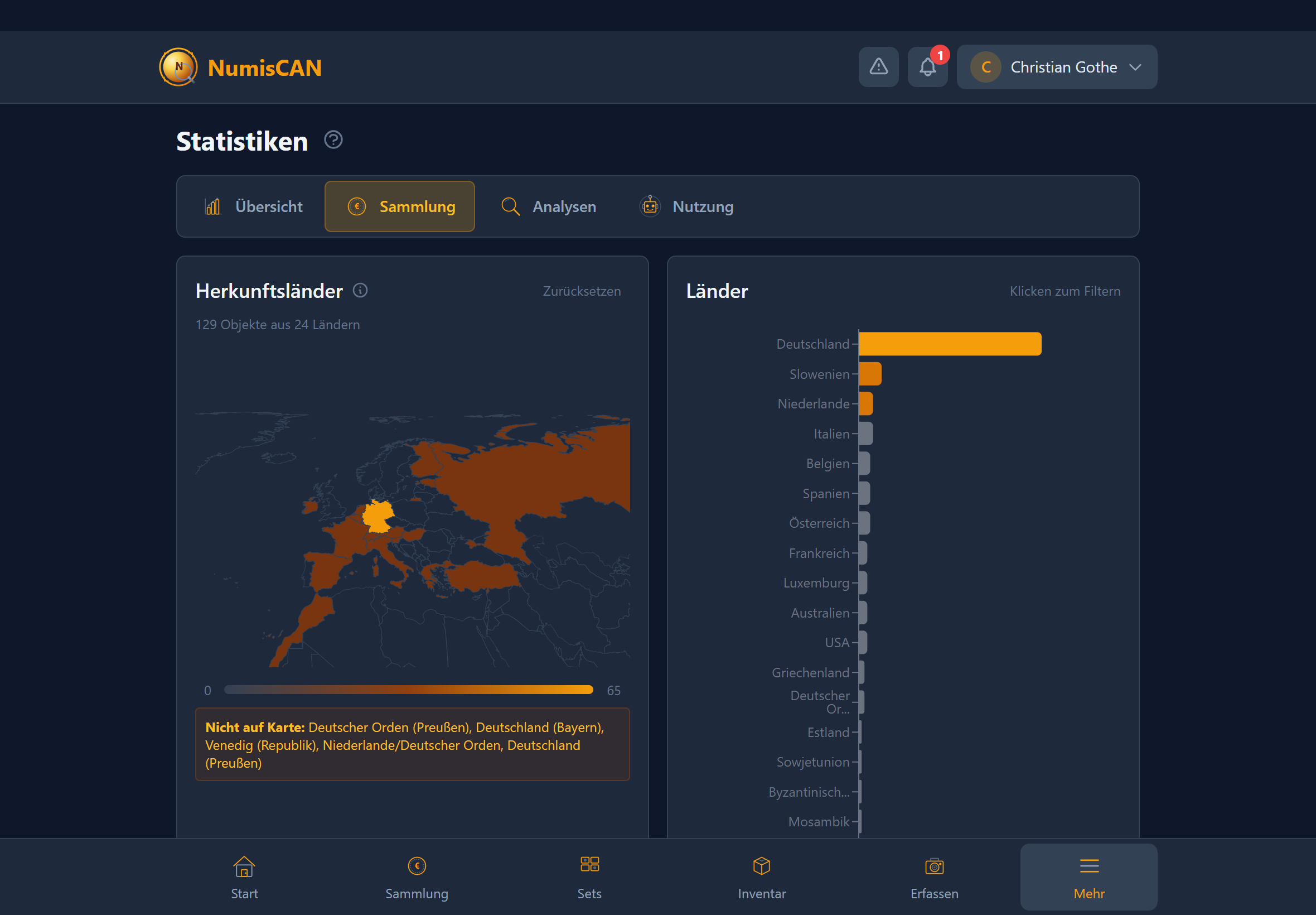Click the info icon next to Herkunftsländer
1316x915 pixels.
coord(360,291)
